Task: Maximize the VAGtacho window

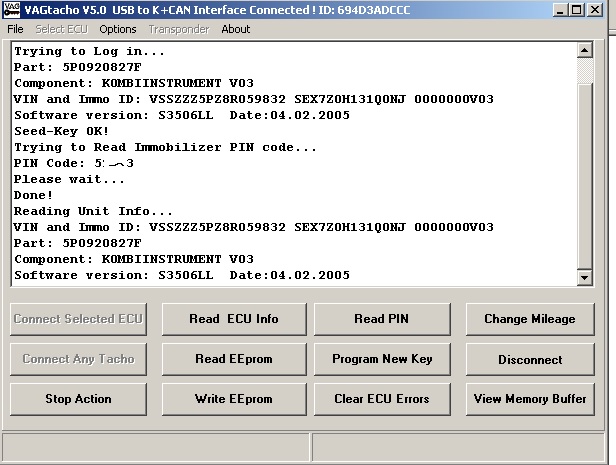Action: [x=577, y=10]
